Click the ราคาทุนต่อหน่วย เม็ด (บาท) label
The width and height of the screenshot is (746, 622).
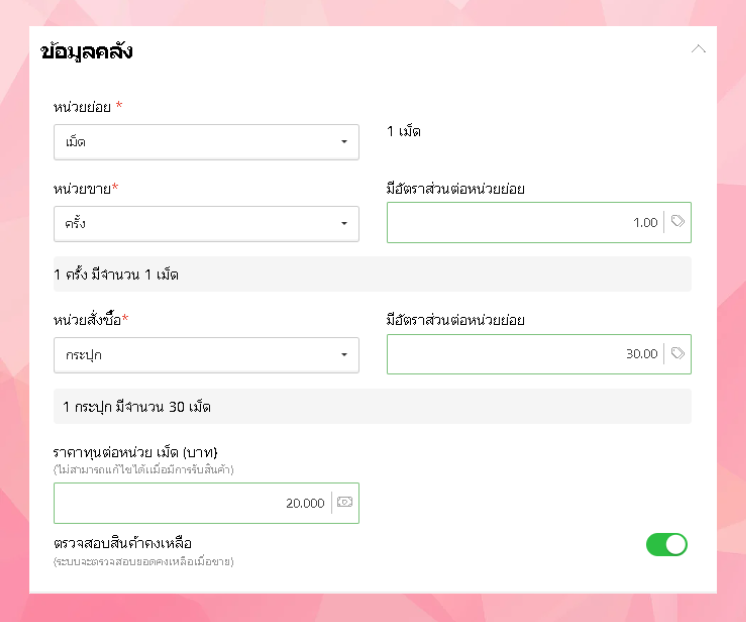point(135,451)
